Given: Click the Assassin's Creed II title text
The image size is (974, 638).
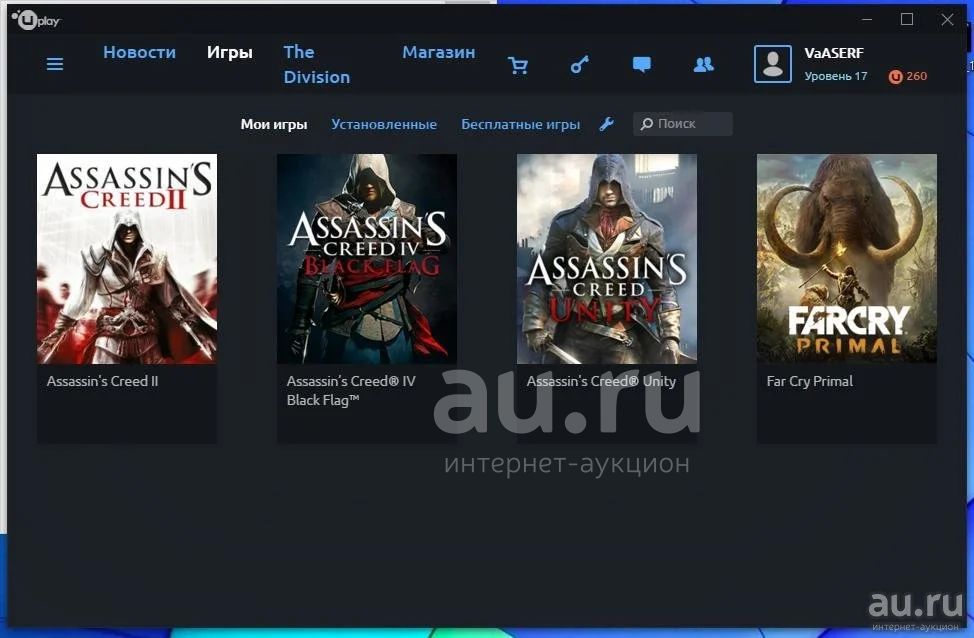Looking at the screenshot, I should pos(102,381).
